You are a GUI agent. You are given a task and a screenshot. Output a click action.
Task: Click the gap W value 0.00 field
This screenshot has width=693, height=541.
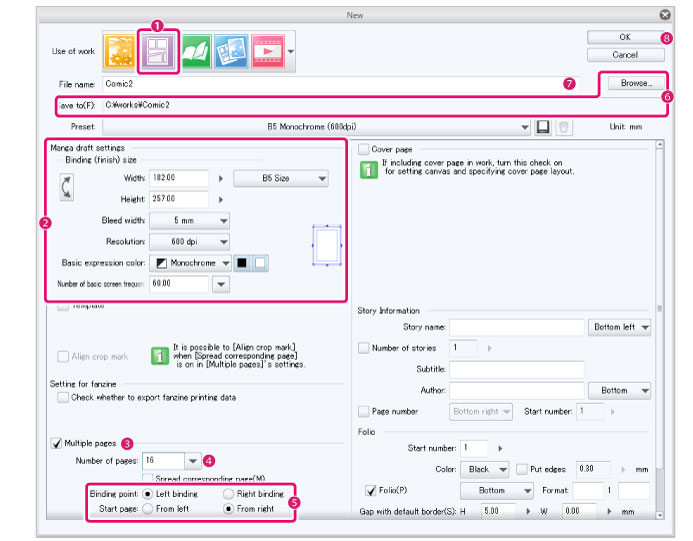(x=579, y=511)
